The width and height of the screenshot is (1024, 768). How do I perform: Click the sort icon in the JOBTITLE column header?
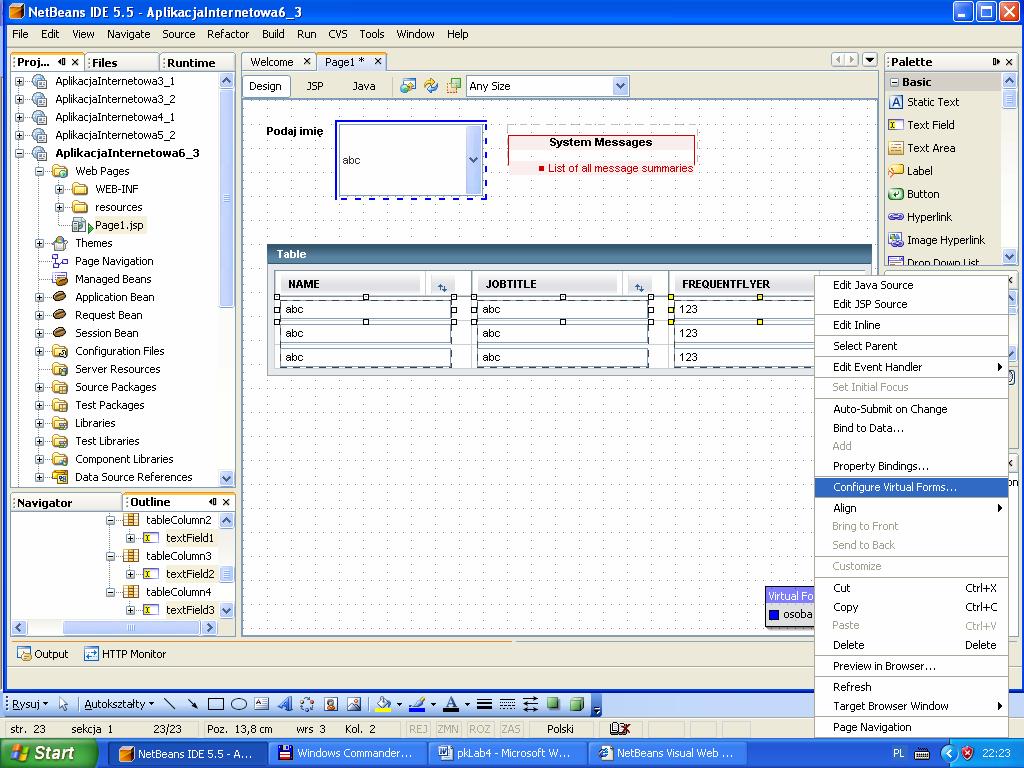click(x=639, y=287)
